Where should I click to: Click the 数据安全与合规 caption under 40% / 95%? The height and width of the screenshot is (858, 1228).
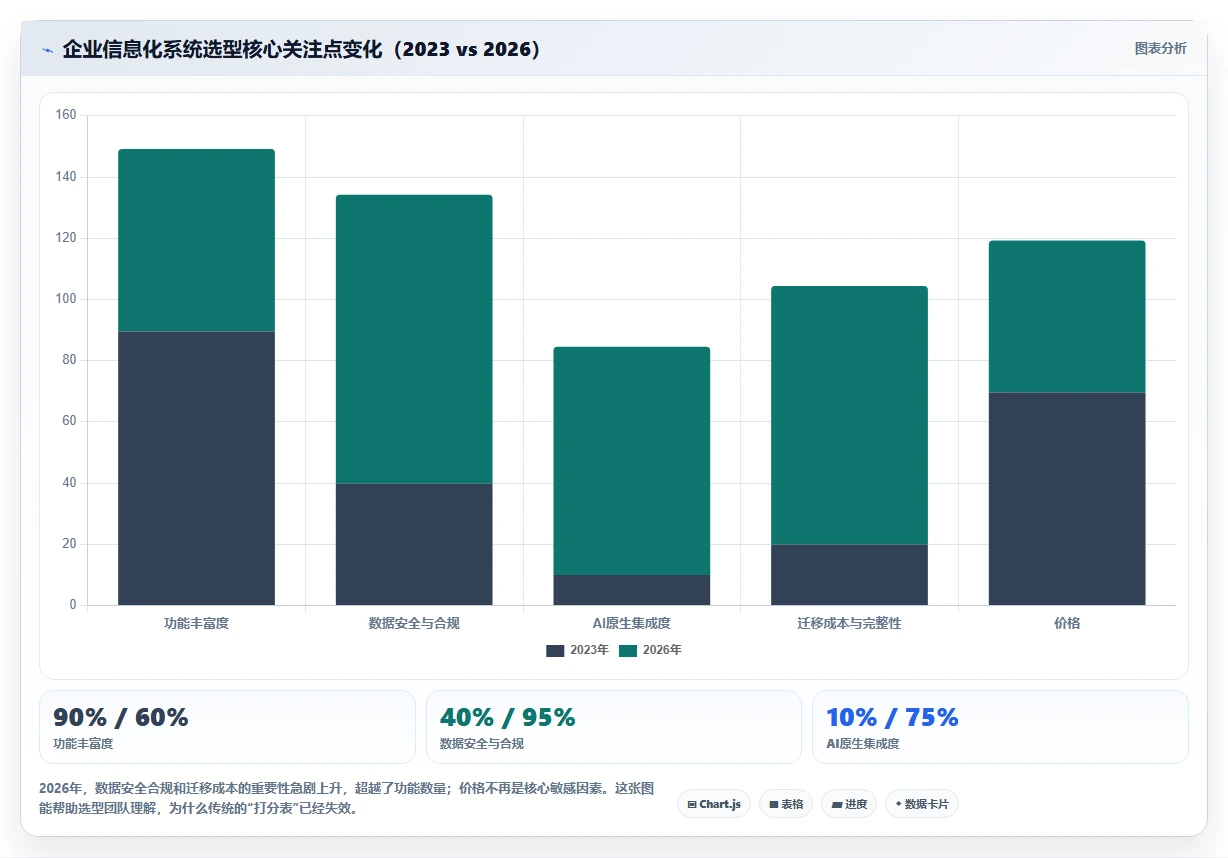pos(482,744)
